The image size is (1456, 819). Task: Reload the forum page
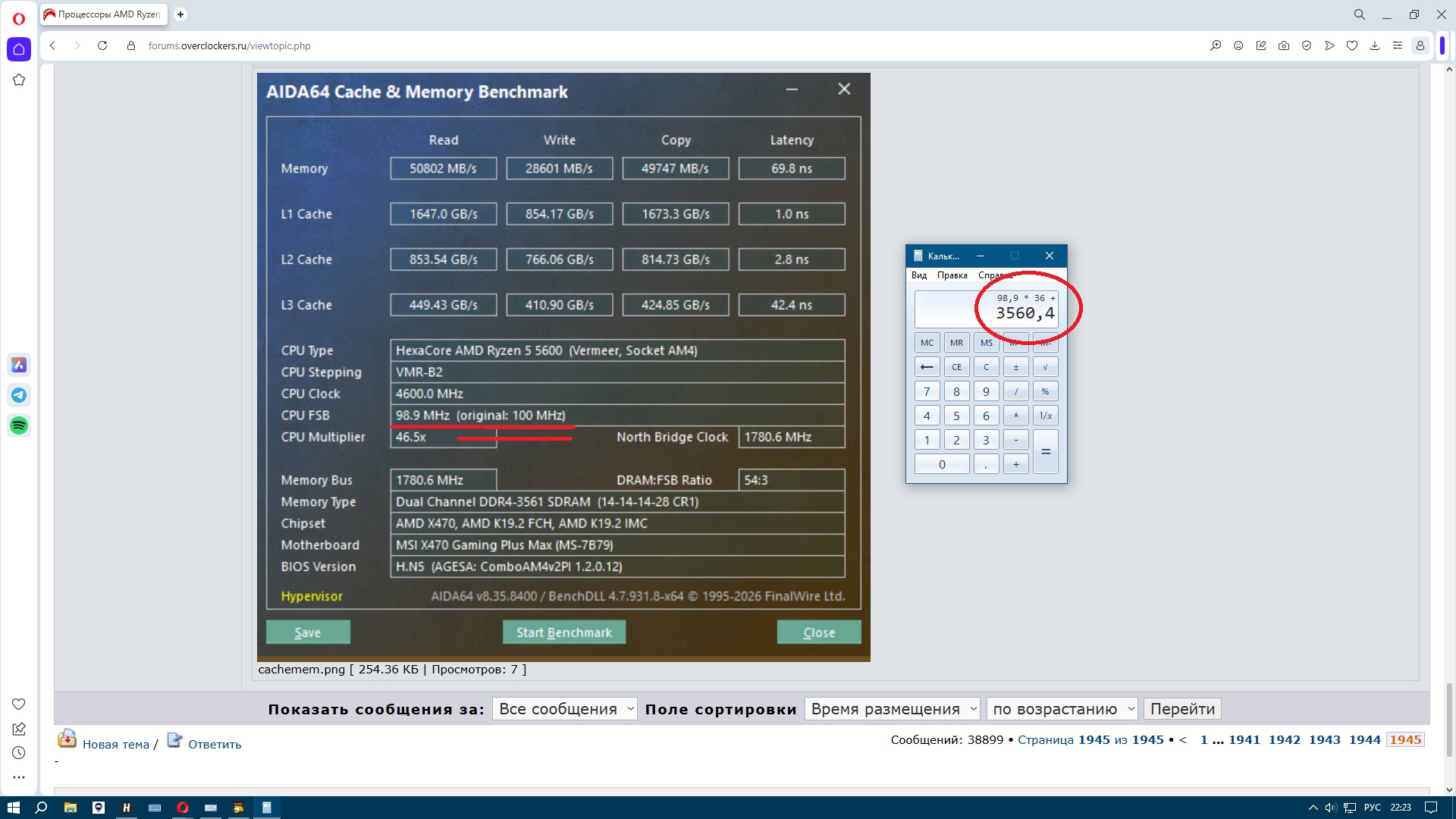click(102, 45)
